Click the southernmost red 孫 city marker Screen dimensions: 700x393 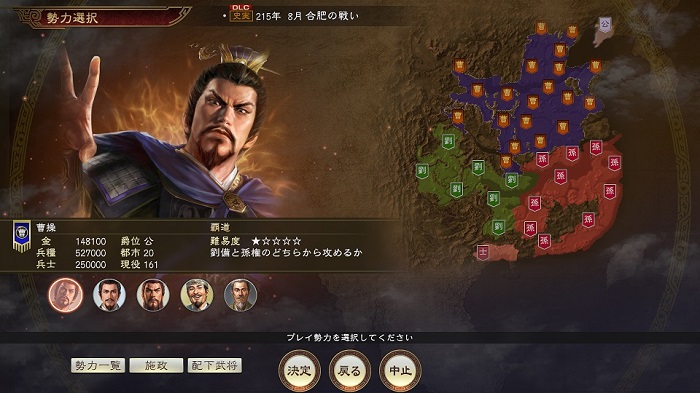click(544, 241)
